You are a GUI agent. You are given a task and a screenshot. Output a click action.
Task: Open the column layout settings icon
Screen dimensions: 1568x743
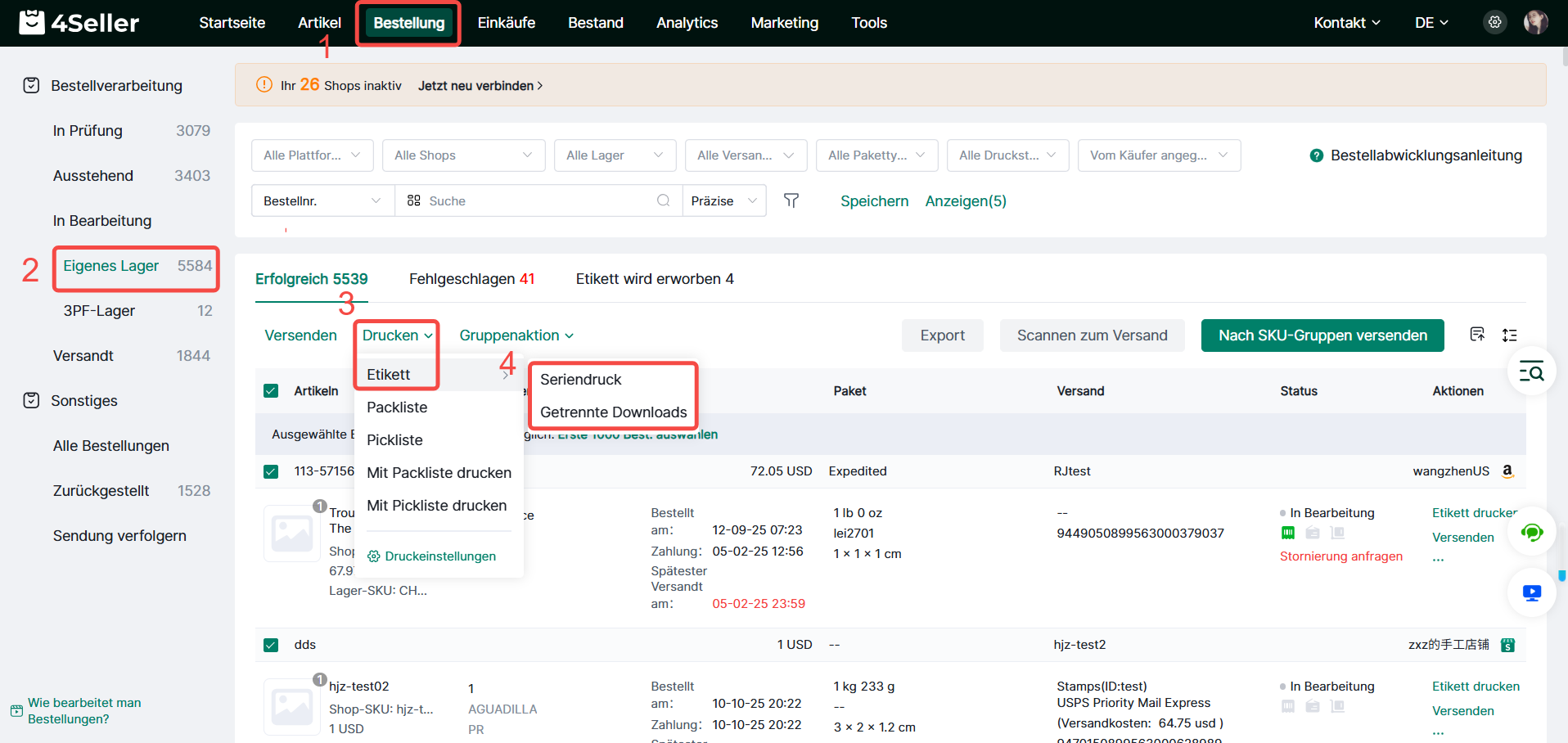[1477, 335]
